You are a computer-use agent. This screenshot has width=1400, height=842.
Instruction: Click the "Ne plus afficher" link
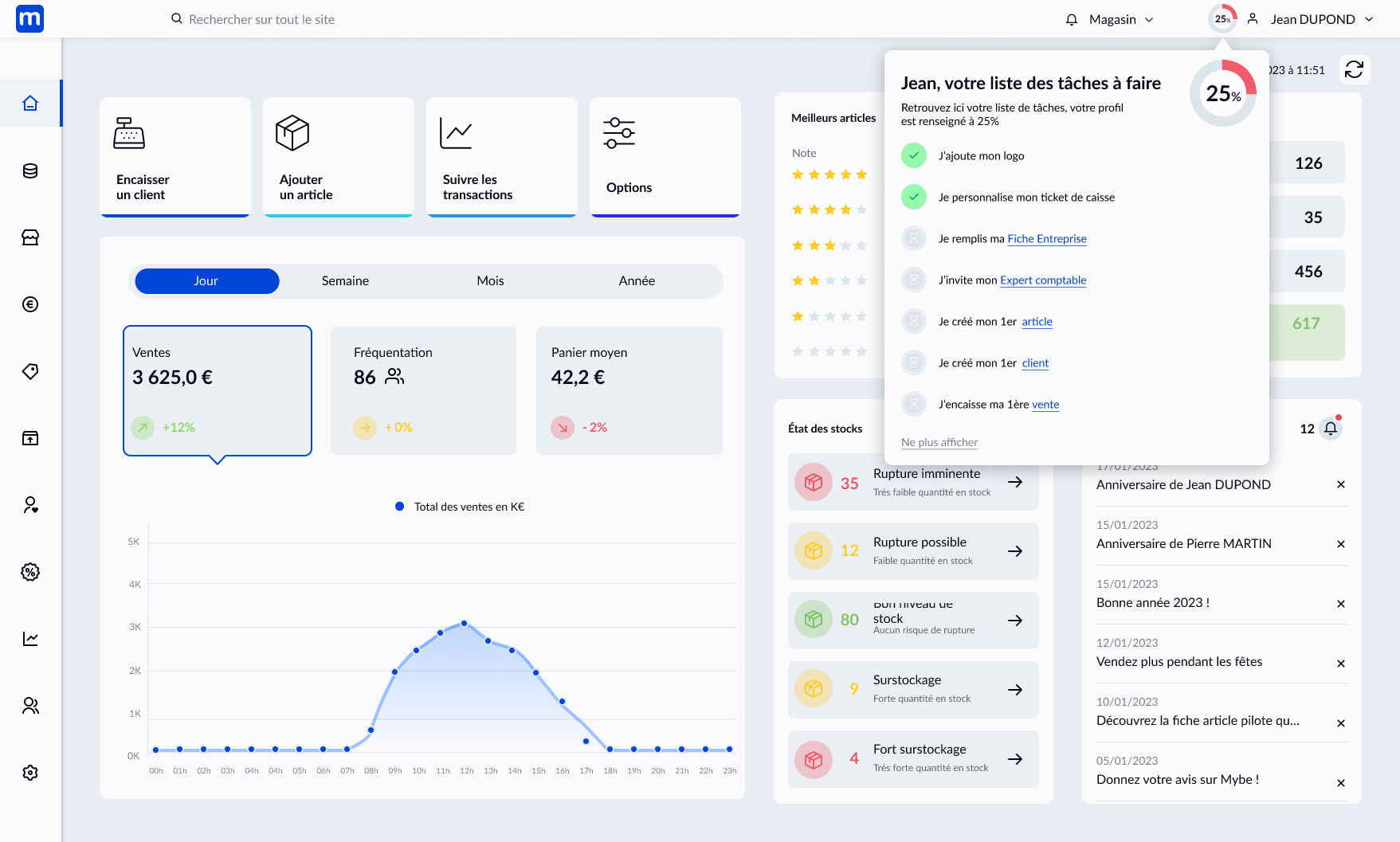click(x=939, y=443)
